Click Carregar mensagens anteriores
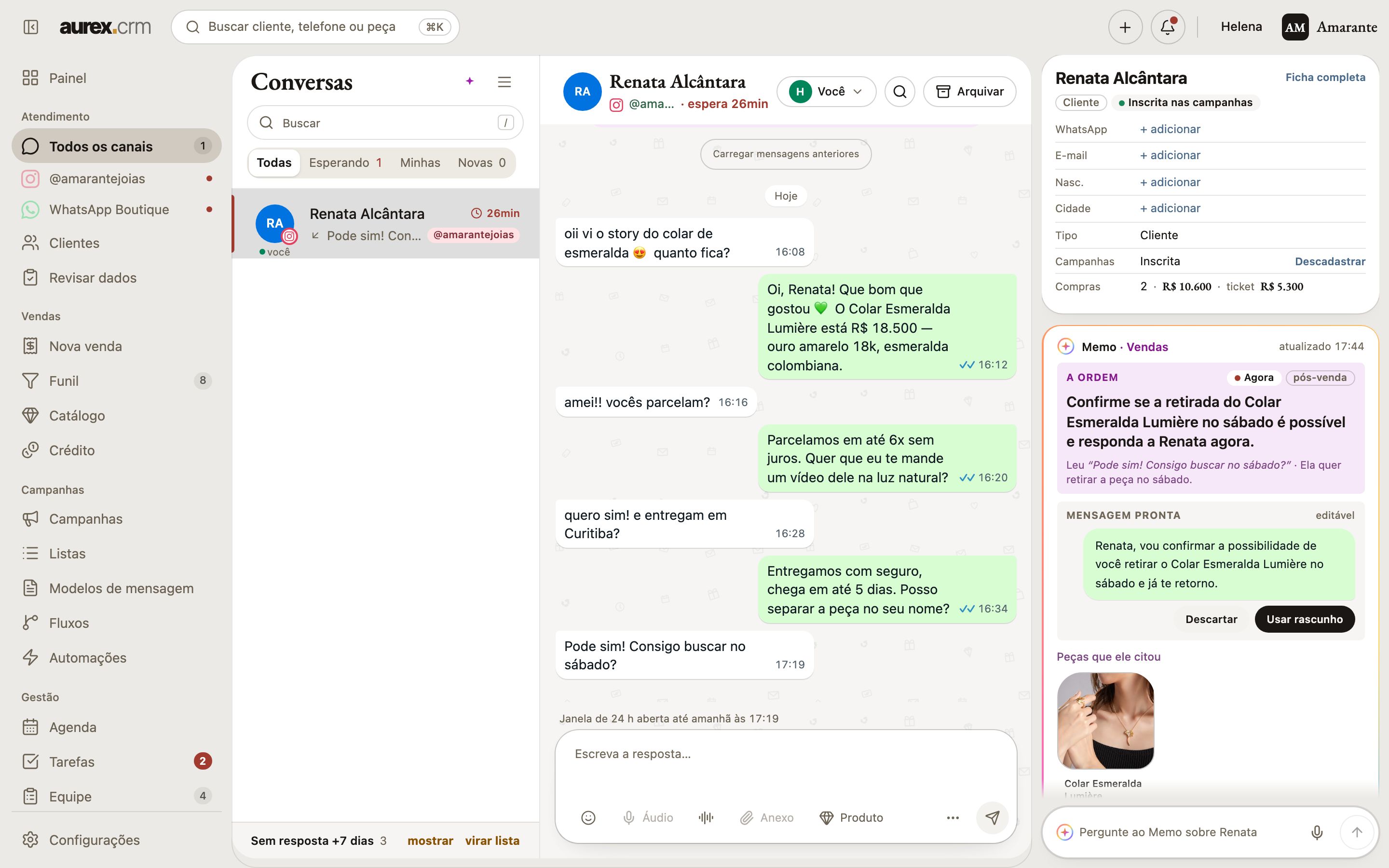The width and height of the screenshot is (1389, 868). point(786,154)
